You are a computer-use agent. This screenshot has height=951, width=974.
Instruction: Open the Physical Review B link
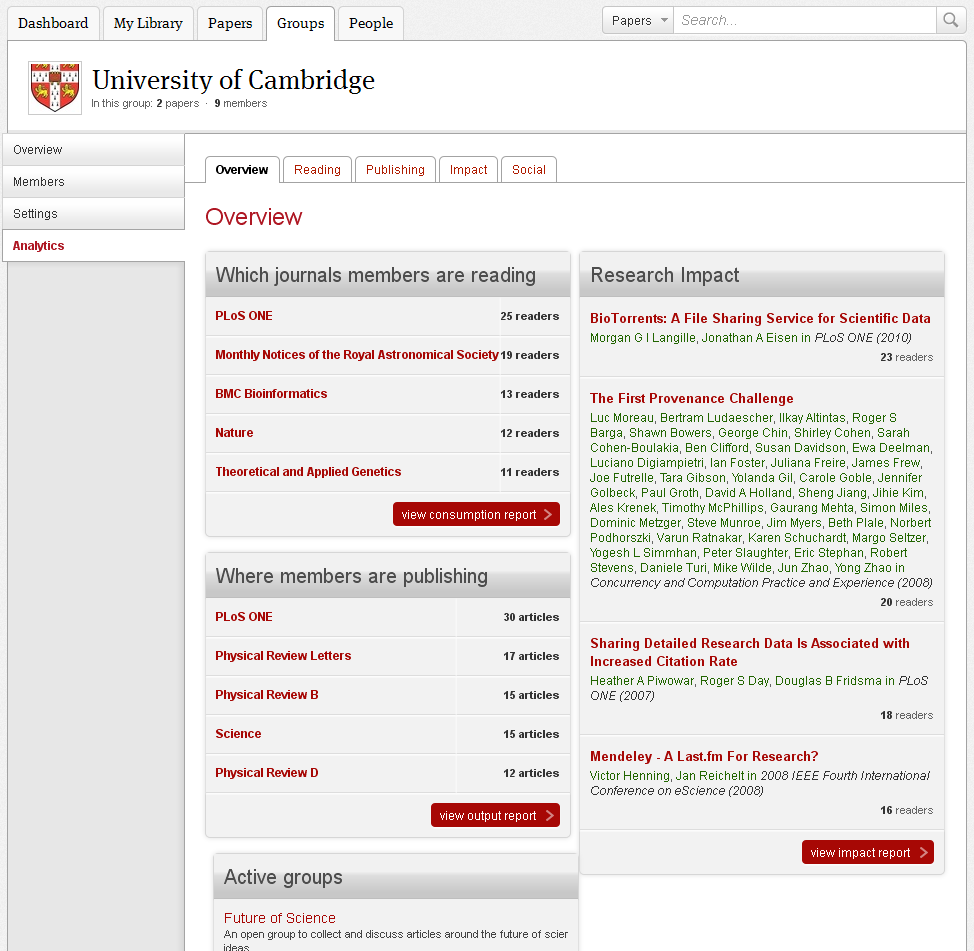click(x=267, y=695)
